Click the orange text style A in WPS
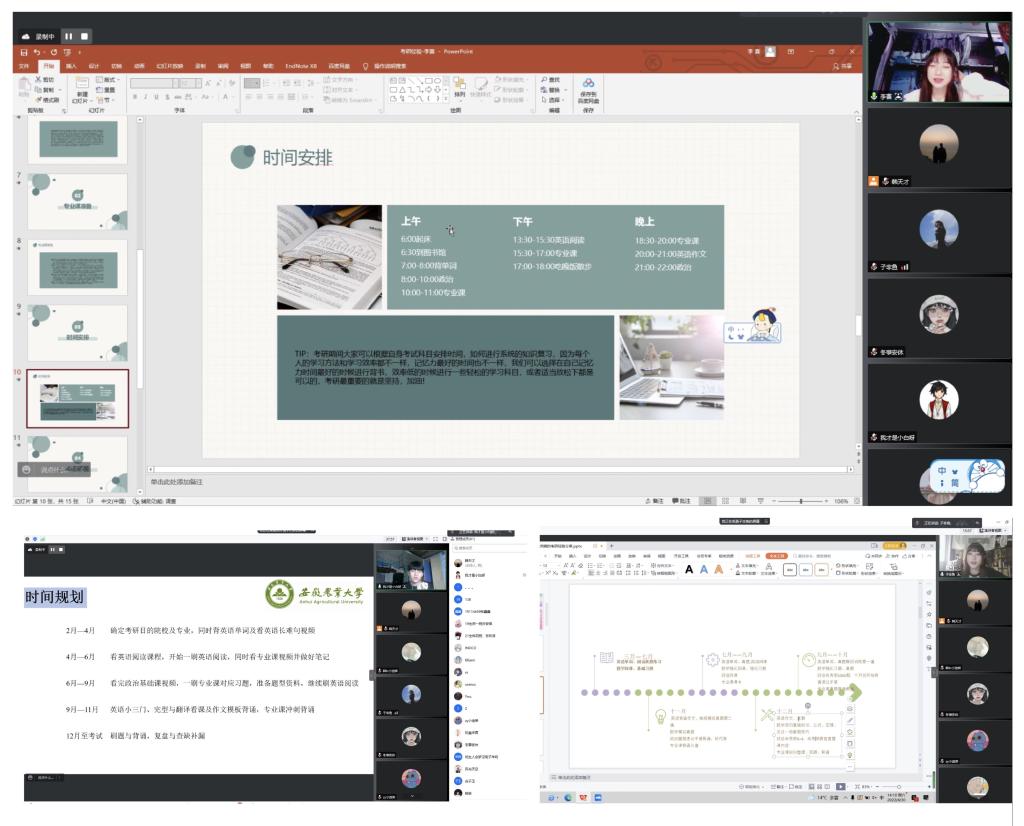This screenshot has width=1024, height=826. pyautogui.click(x=718, y=569)
